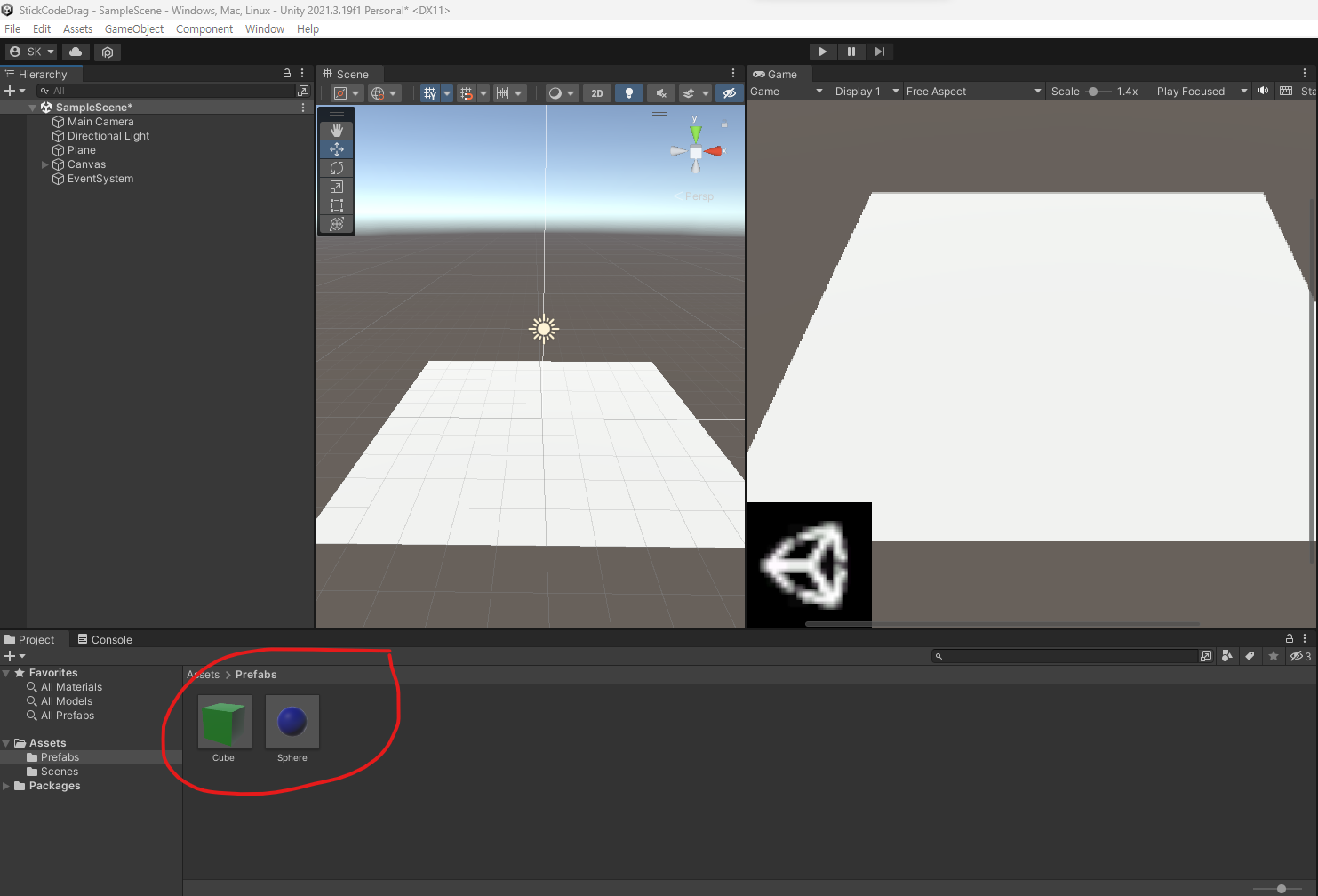Viewport: 1318px width, 896px height.
Task: Open Hierarchy panel more options menu
Action: click(302, 74)
